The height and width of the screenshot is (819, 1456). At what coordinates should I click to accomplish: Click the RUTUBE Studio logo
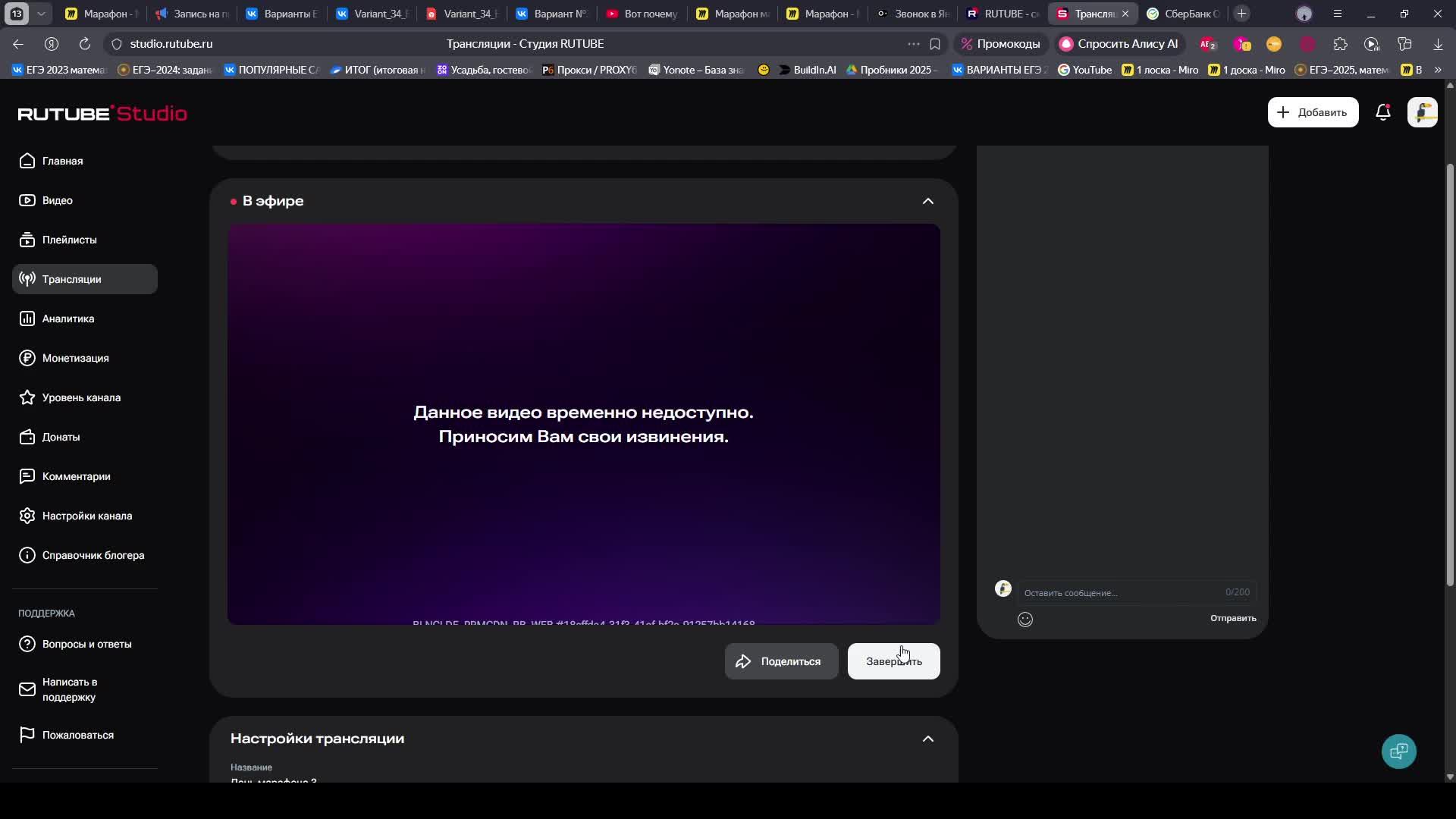102,113
